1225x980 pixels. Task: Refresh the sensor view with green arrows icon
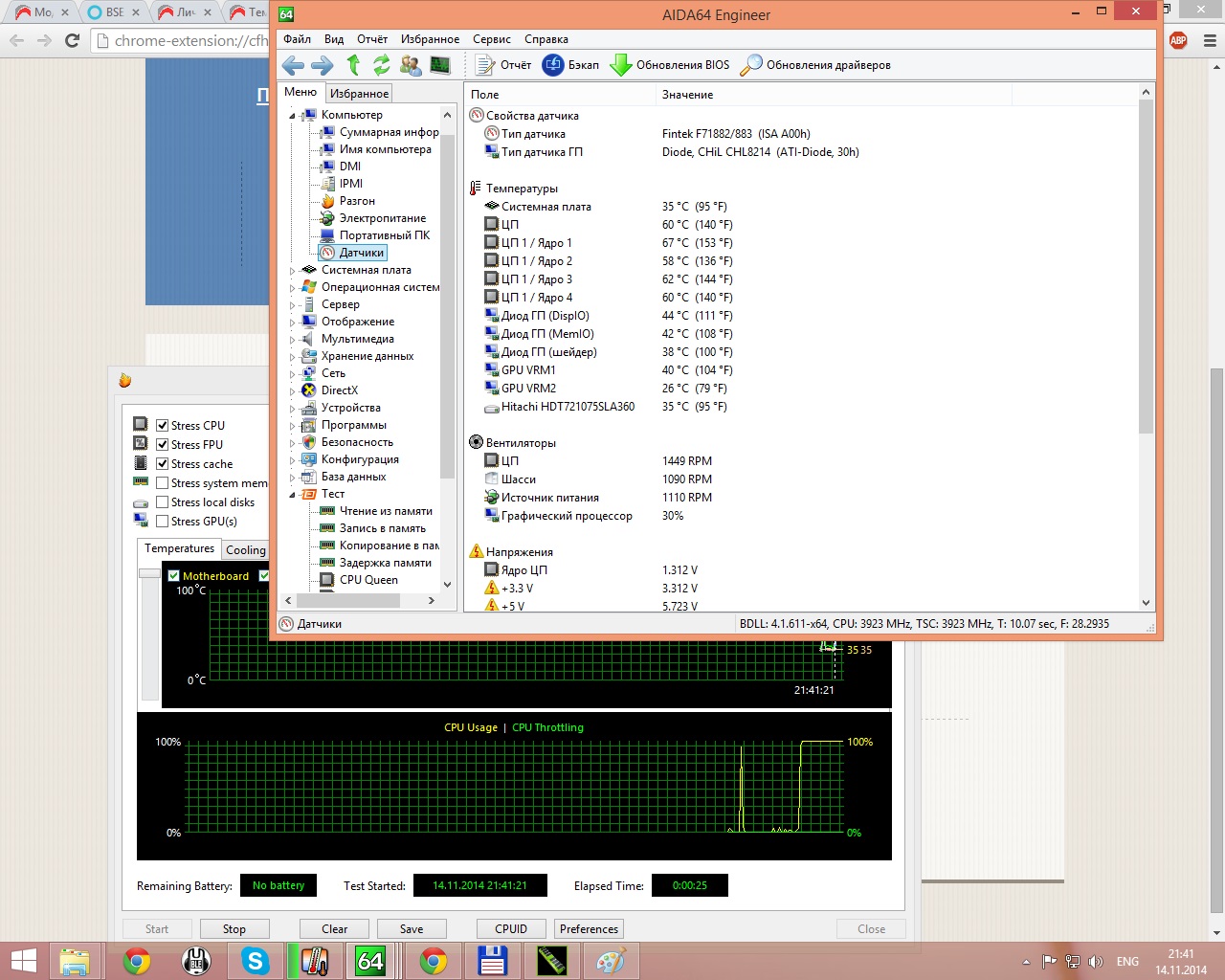(x=381, y=65)
